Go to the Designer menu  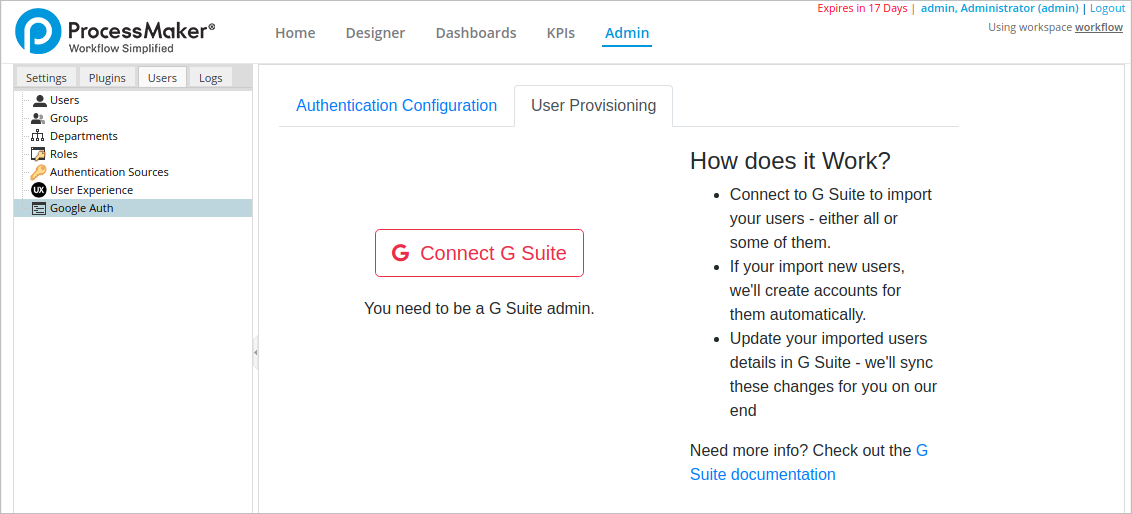(375, 33)
